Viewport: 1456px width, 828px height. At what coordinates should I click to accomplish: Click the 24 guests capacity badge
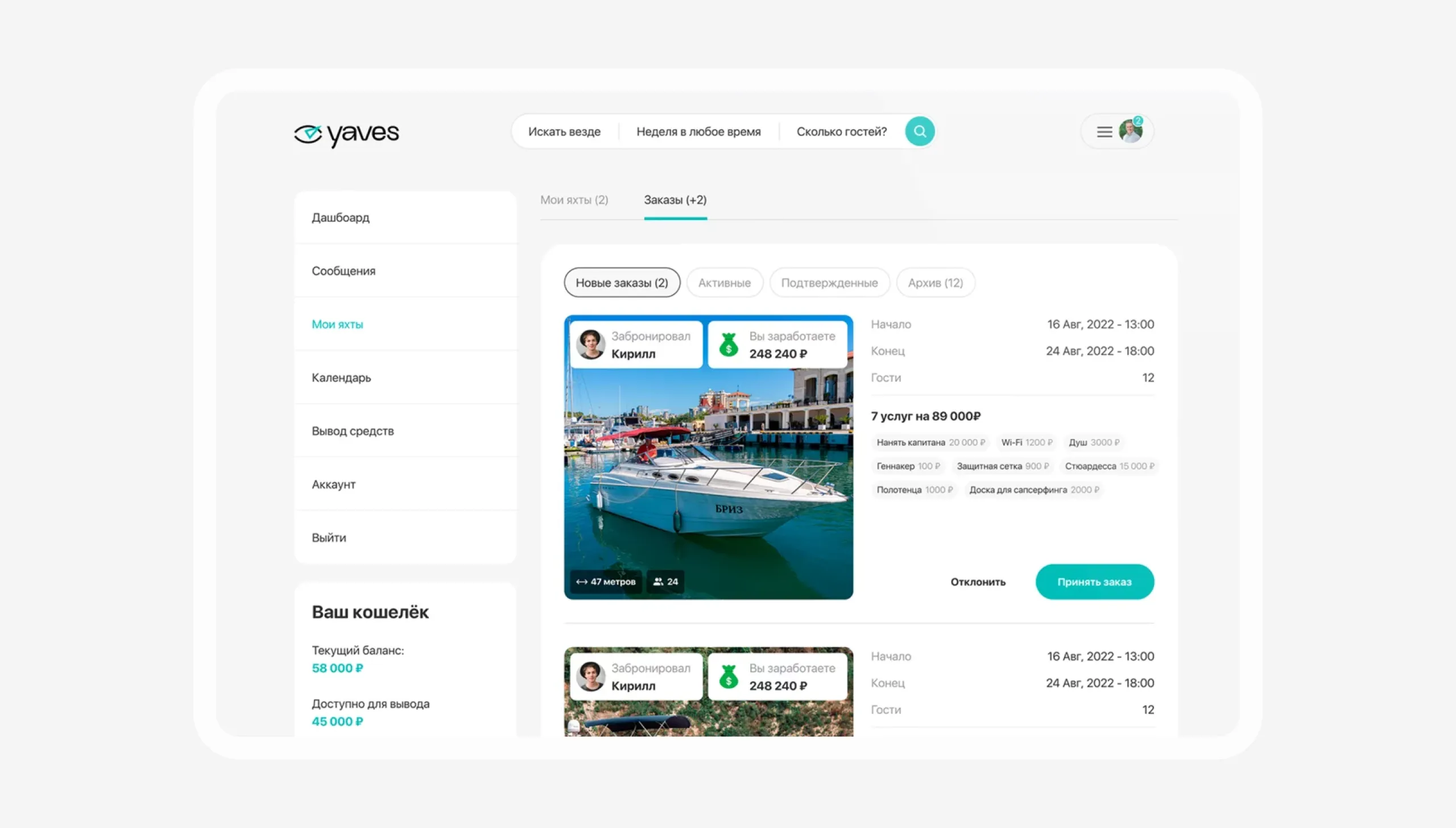pyautogui.click(x=665, y=581)
